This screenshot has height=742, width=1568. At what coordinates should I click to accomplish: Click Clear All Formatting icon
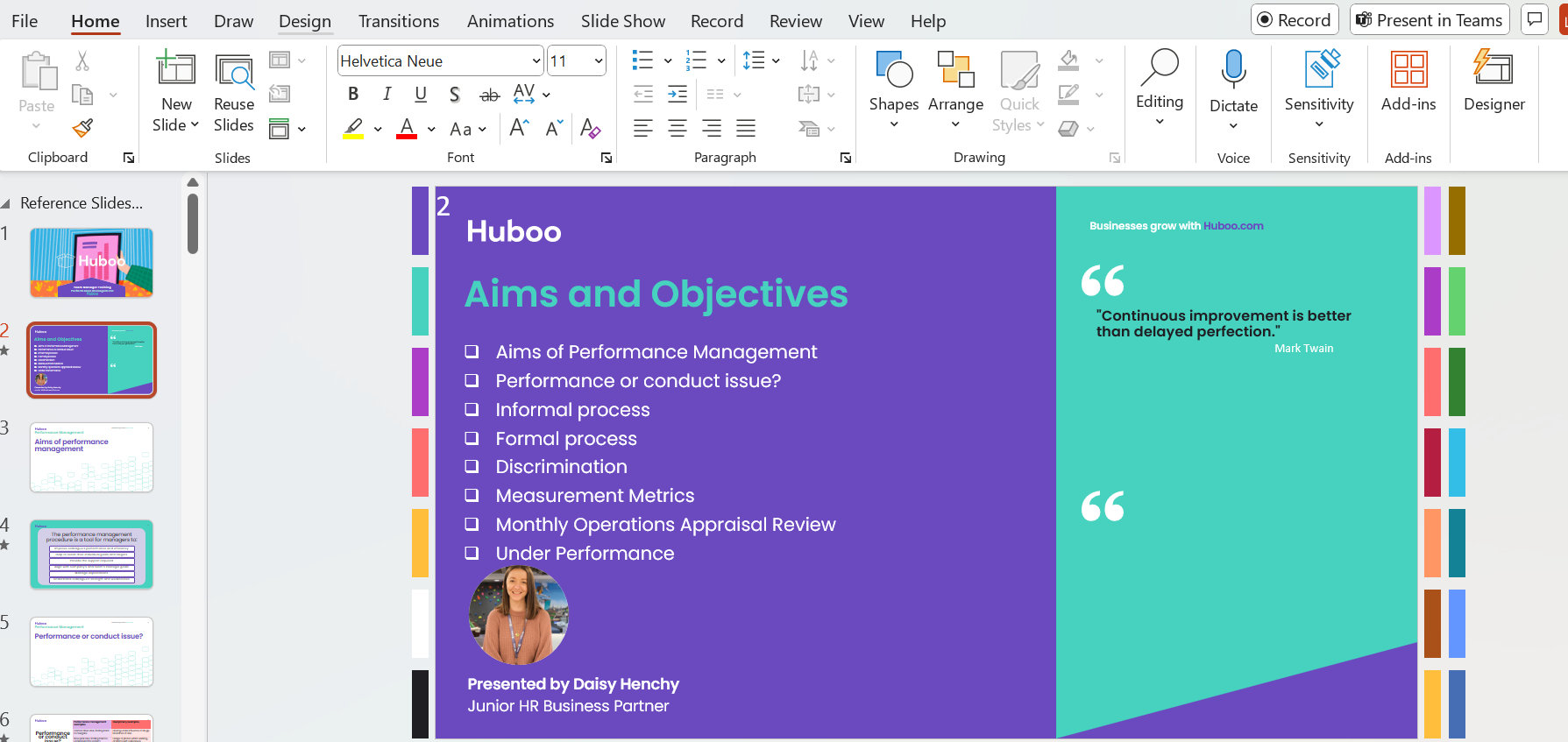(x=590, y=129)
